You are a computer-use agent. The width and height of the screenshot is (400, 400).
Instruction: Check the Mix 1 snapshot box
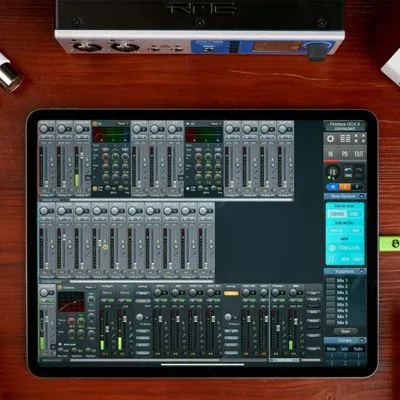click(330, 281)
